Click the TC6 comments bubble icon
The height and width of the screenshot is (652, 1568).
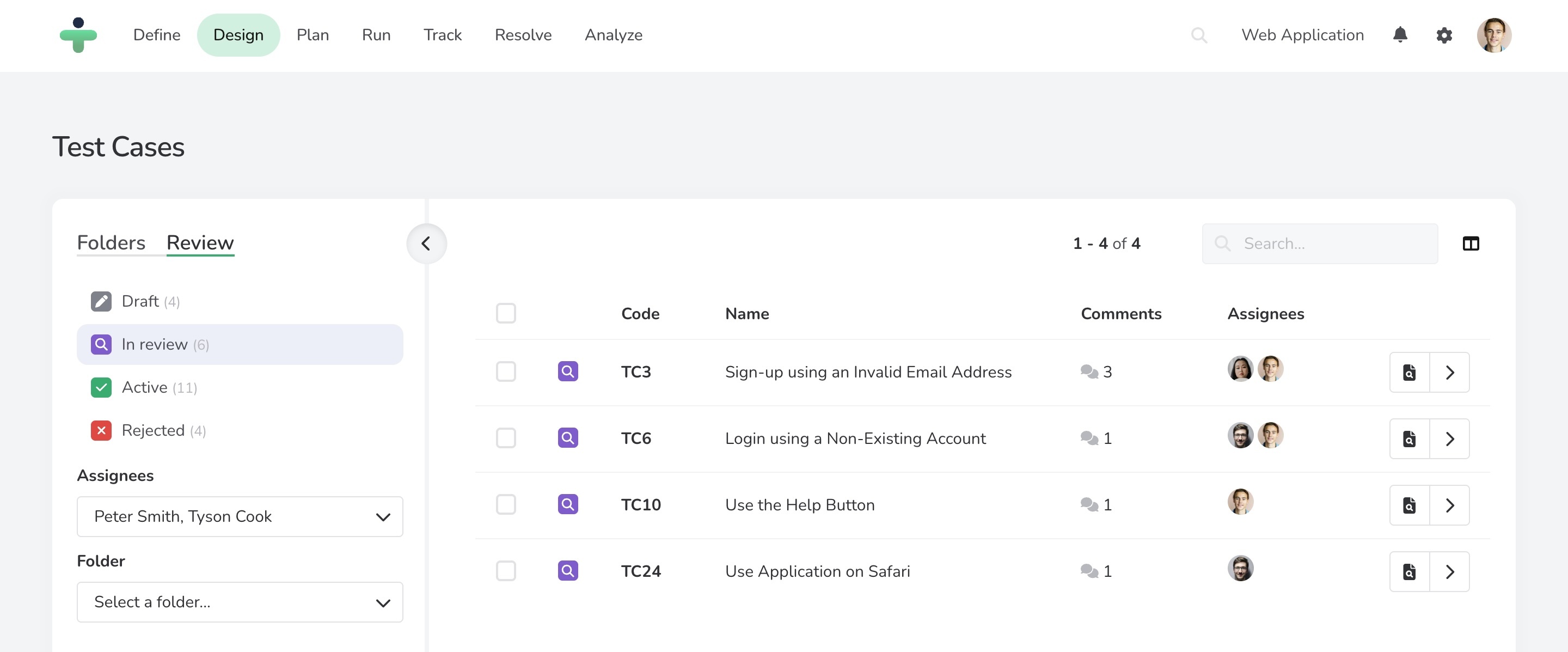[x=1089, y=438]
